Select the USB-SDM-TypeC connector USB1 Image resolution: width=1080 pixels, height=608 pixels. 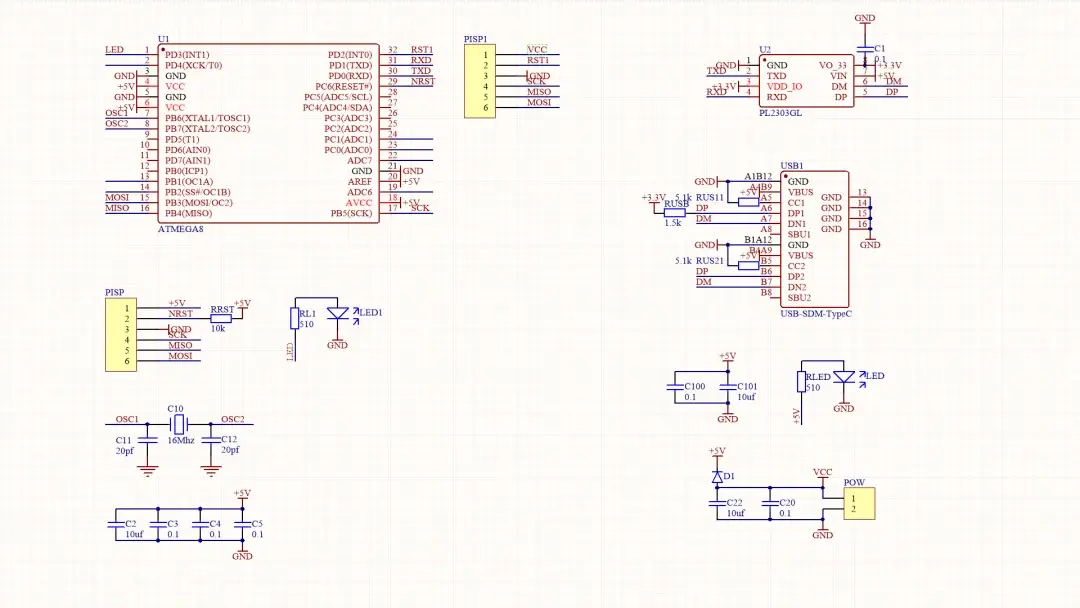coord(814,239)
